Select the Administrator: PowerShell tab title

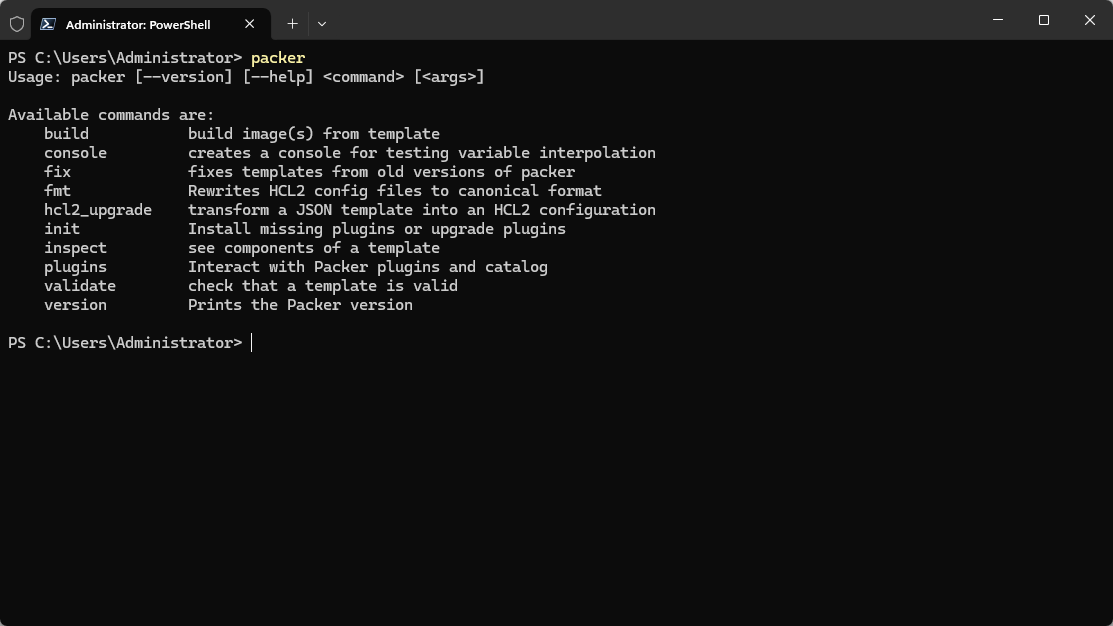(138, 24)
